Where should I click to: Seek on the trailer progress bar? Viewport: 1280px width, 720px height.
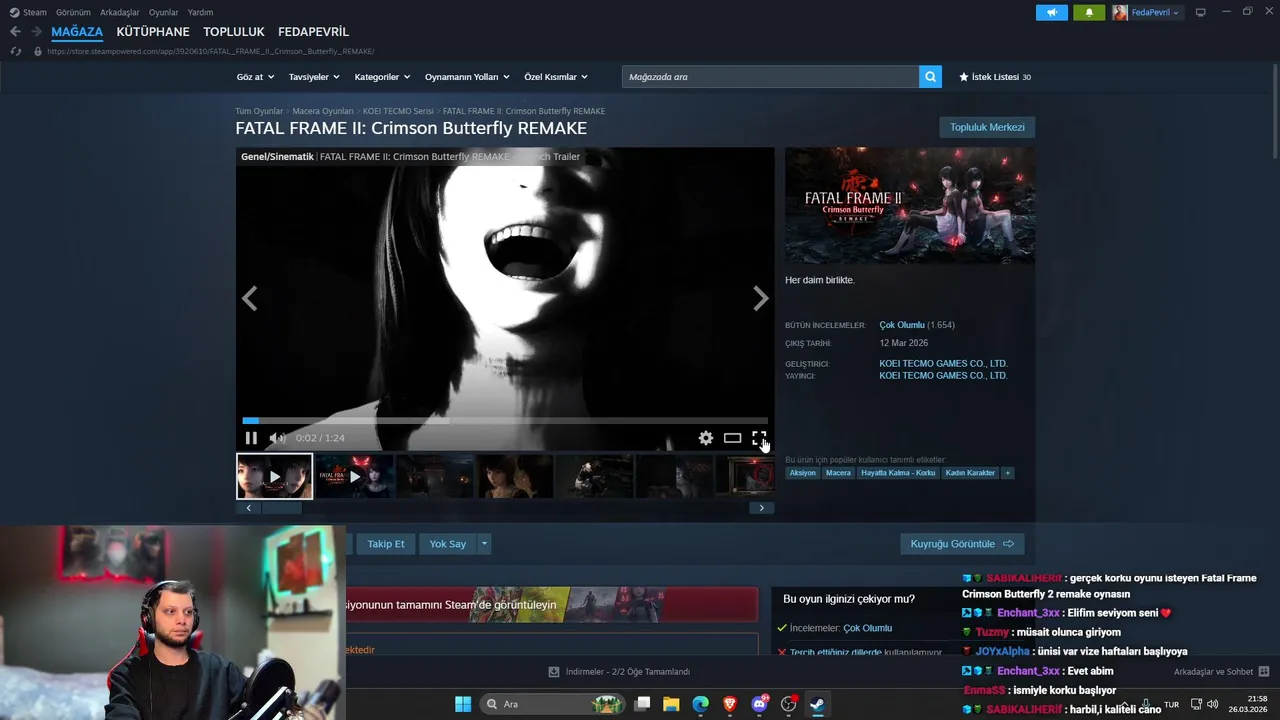tap(505, 421)
